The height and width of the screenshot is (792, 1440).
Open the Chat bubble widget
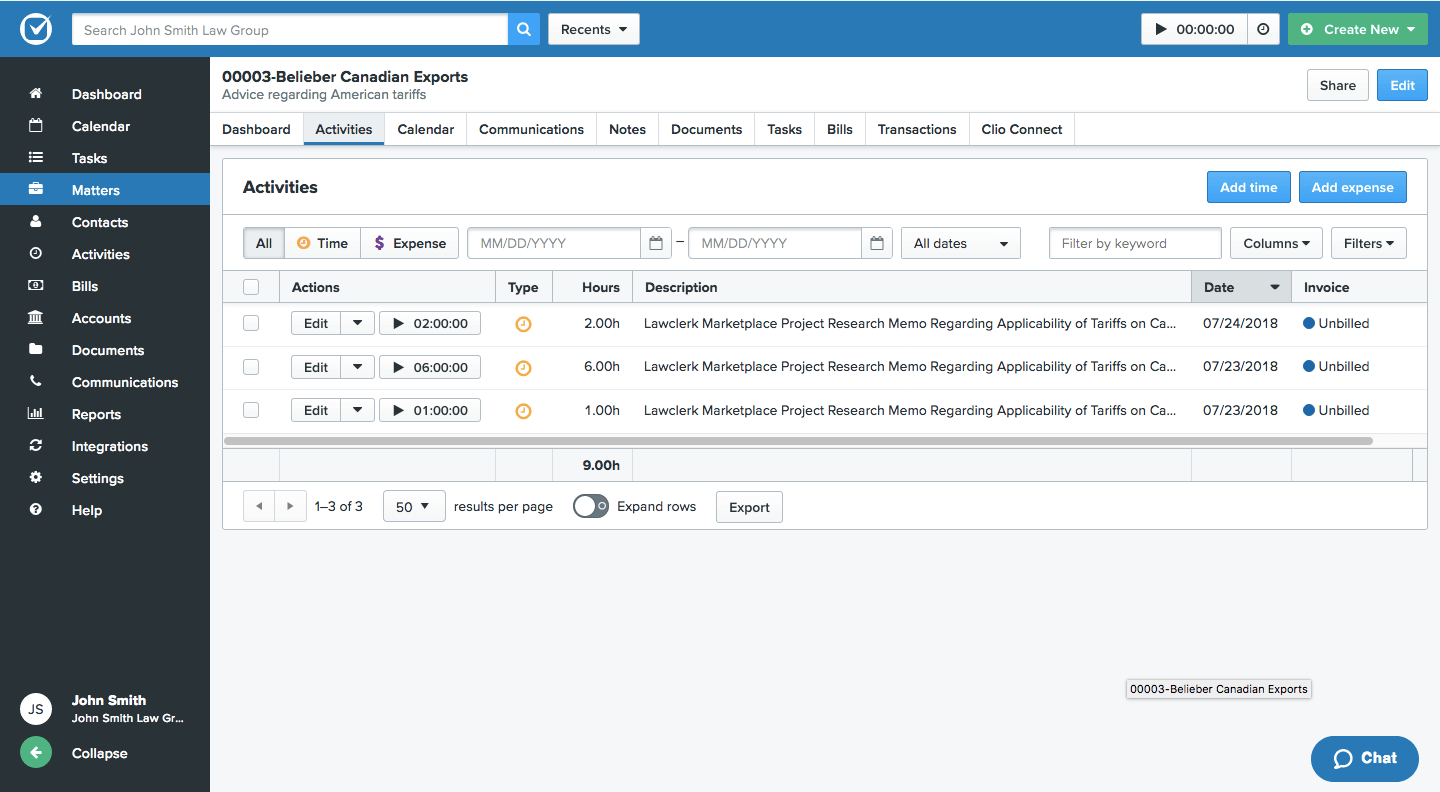click(x=1364, y=758)
